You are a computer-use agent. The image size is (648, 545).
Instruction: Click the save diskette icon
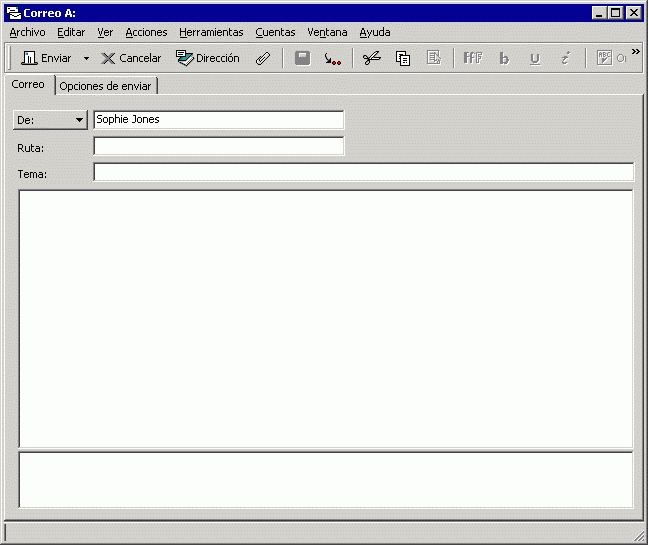point(303,58)
